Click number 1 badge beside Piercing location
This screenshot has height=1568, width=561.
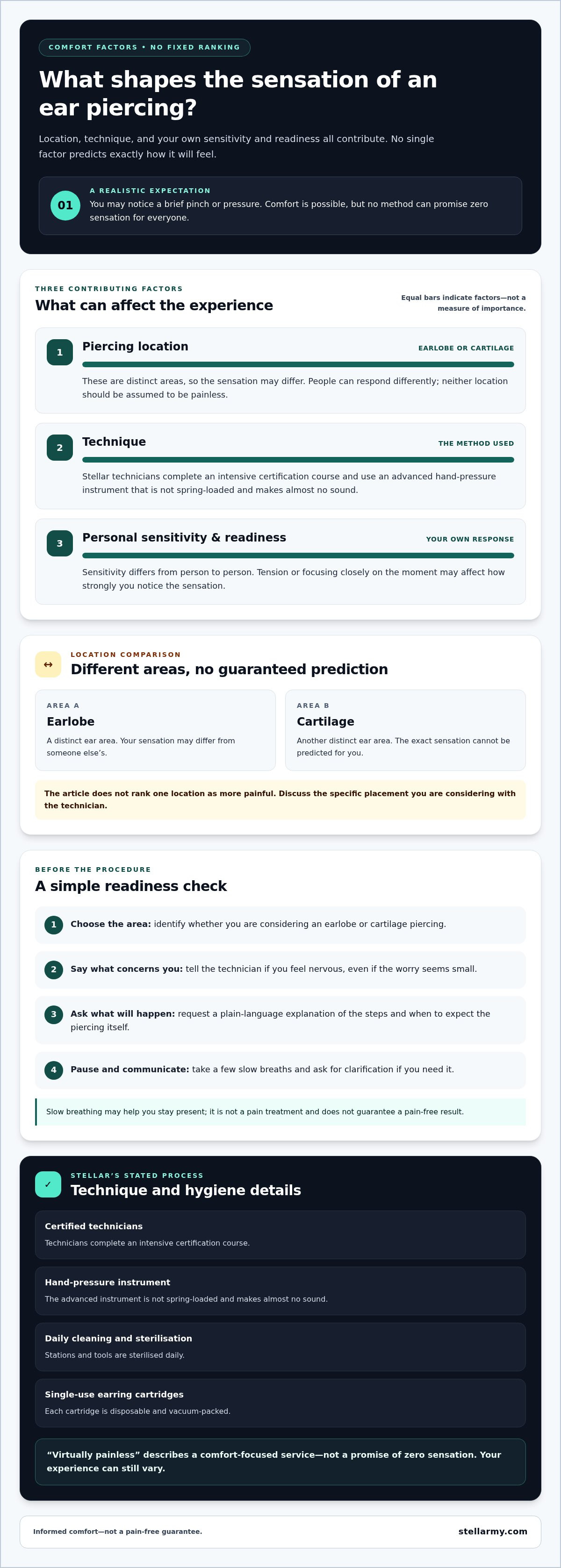pyautogui.click(x=60, y=352)
